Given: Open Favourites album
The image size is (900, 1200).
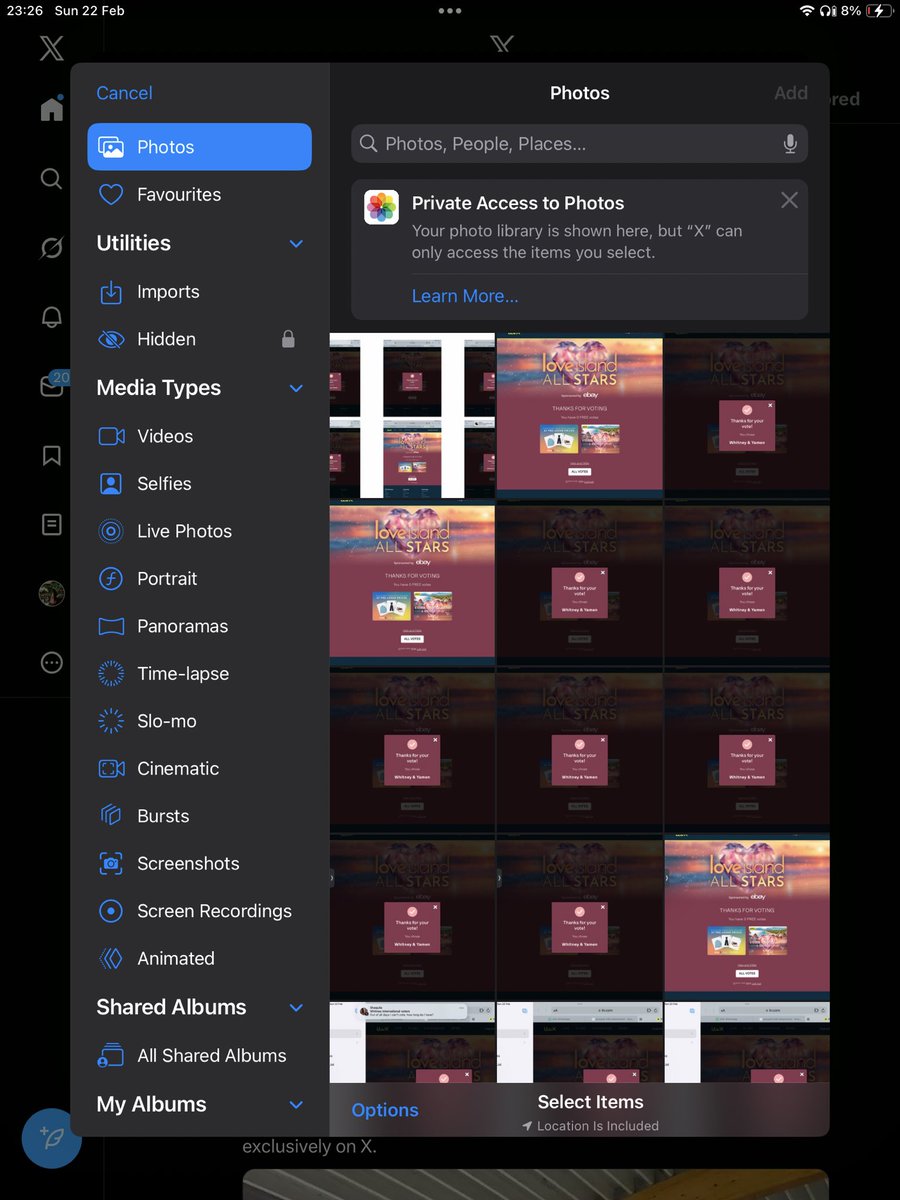Looking at the screenshot, I should pos(199,195).
